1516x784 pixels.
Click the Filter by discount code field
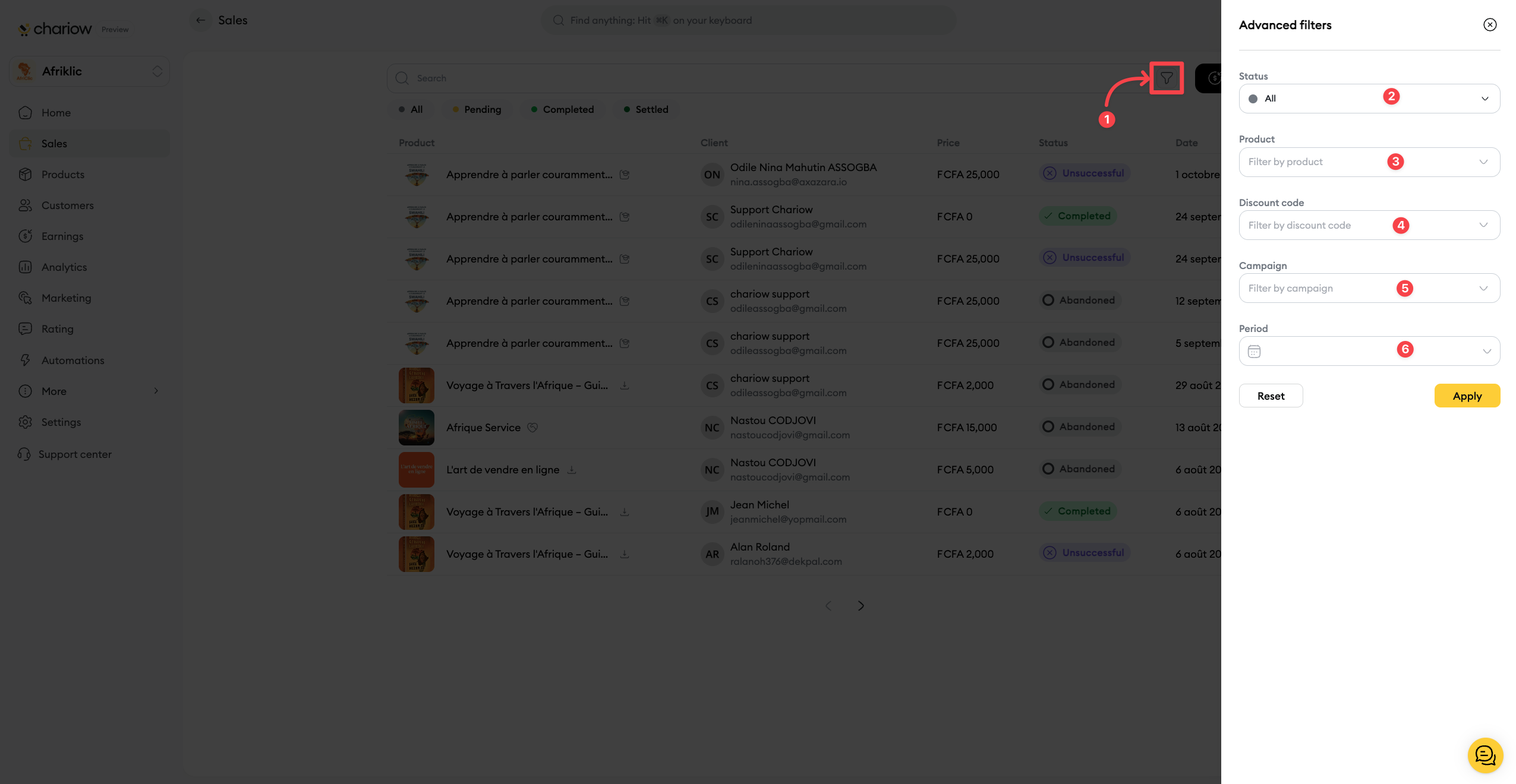coord(1368,226)
